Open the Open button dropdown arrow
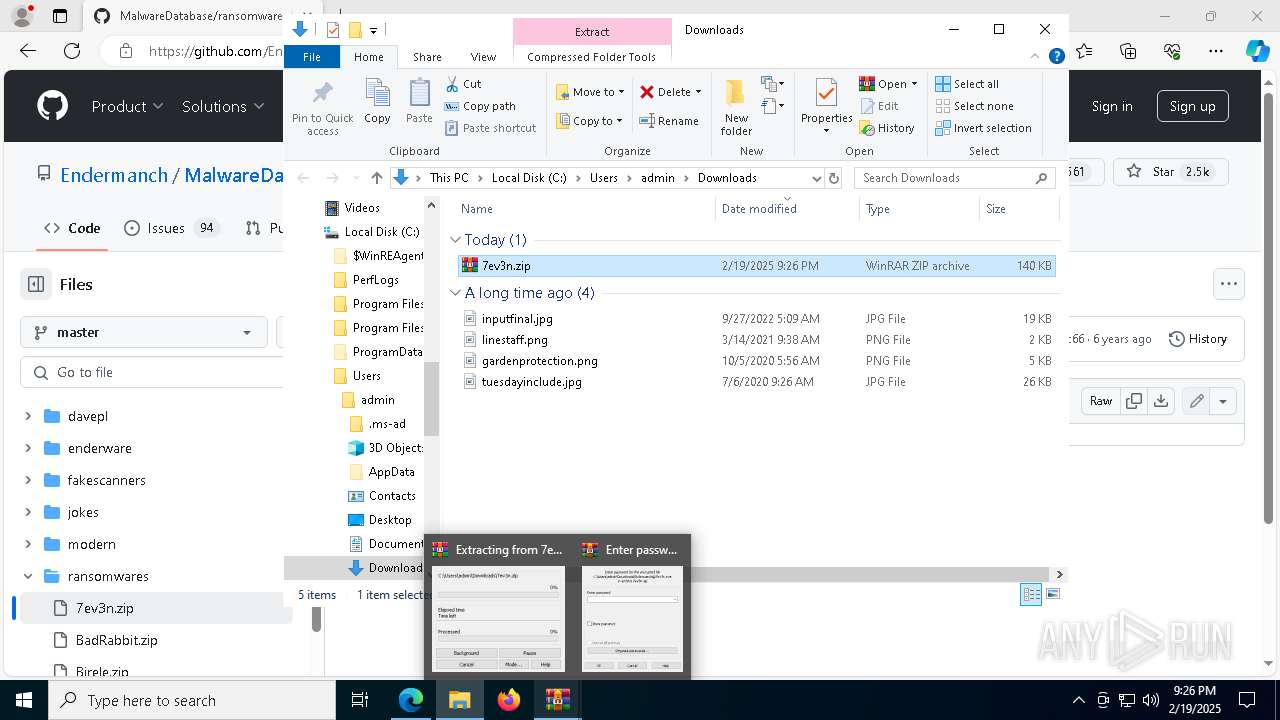 click(914, 84)
